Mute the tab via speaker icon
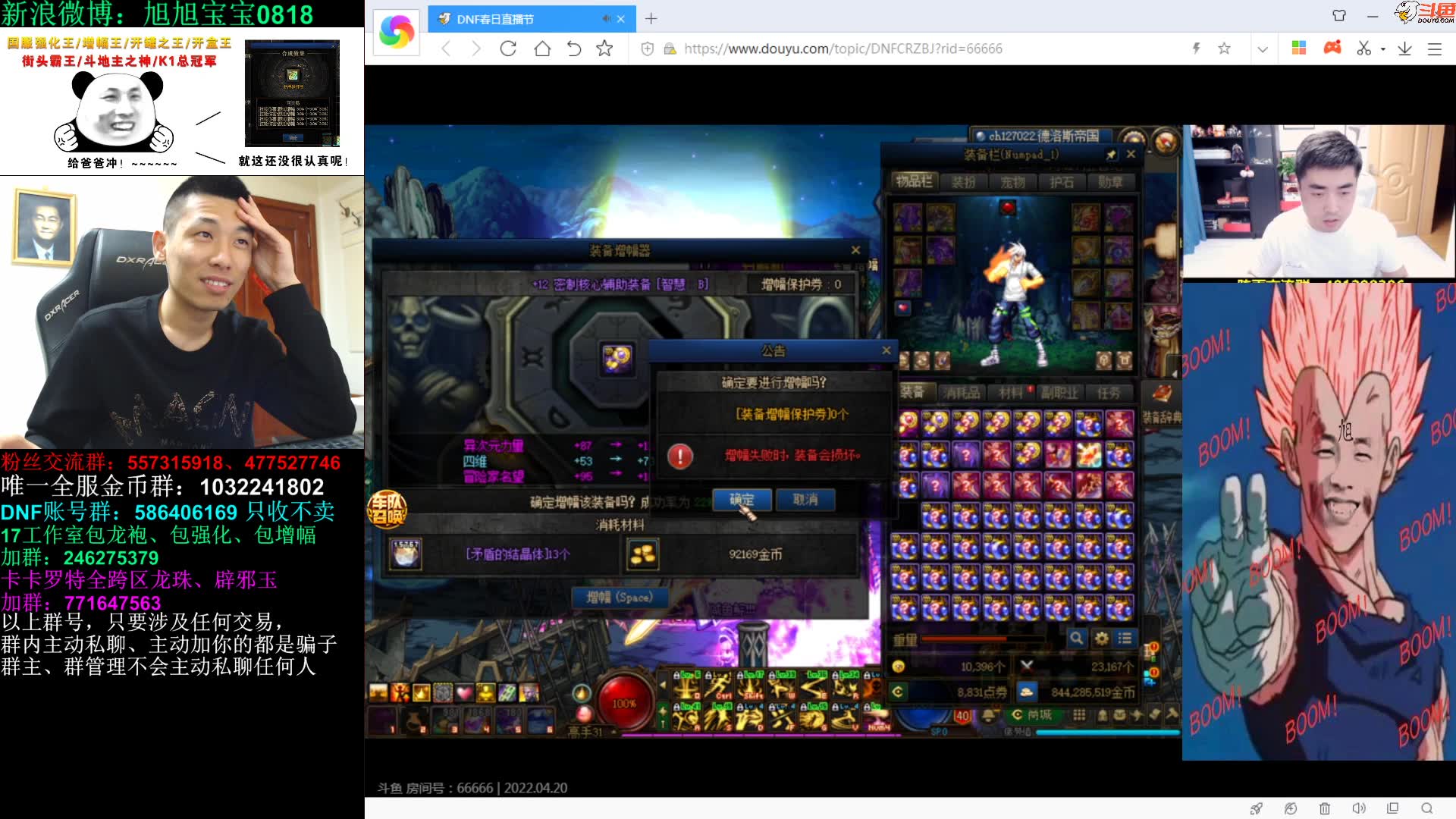The width and height of the screenshot is (1456, 819). pyautogui.click(x=607, y=19)
